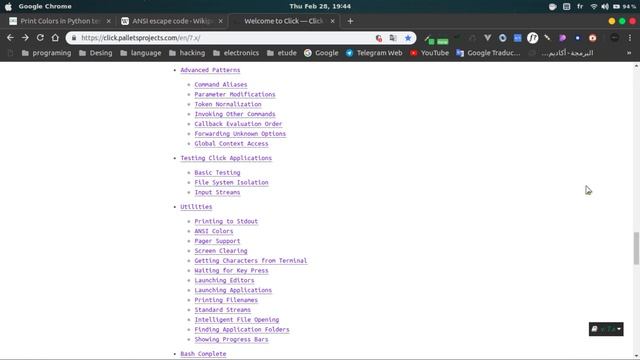
Task: Expand the 'etude' bookmarks folder
Action: tap(282, 53)
